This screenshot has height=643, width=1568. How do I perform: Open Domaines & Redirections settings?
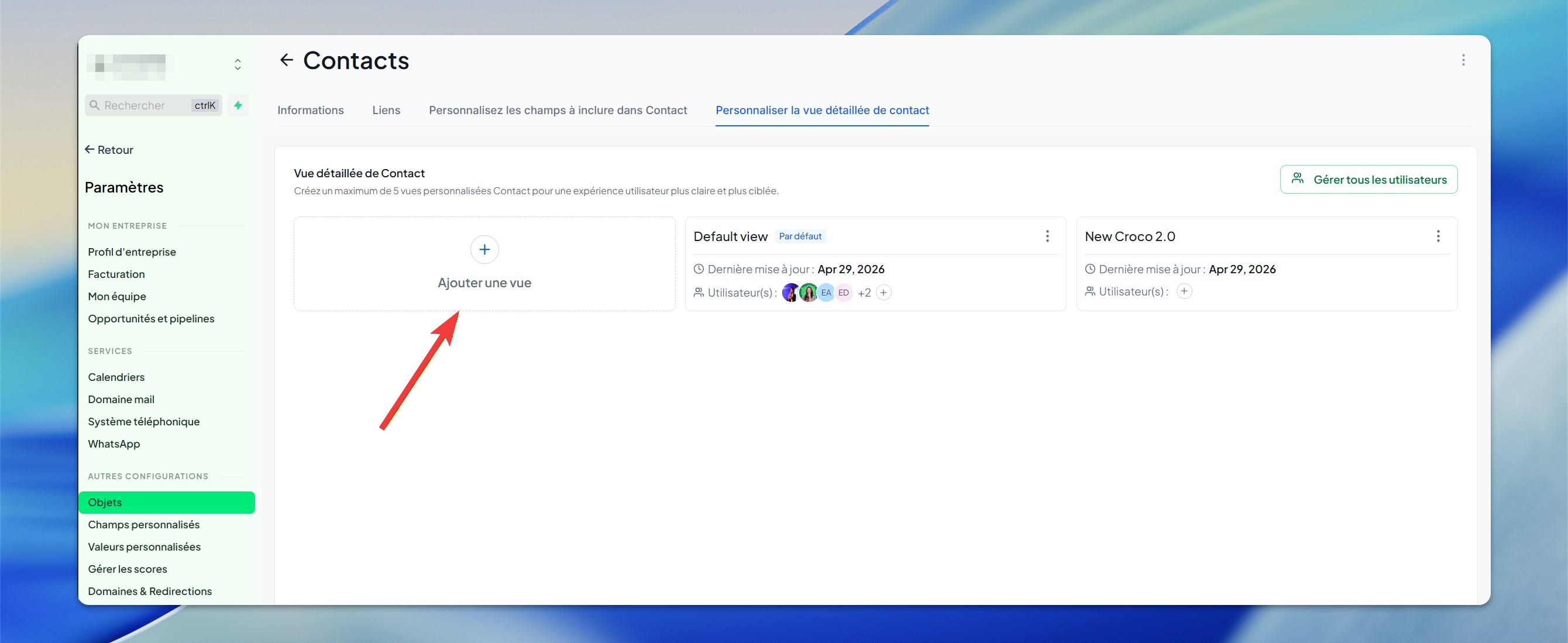(x=150, y=592)
